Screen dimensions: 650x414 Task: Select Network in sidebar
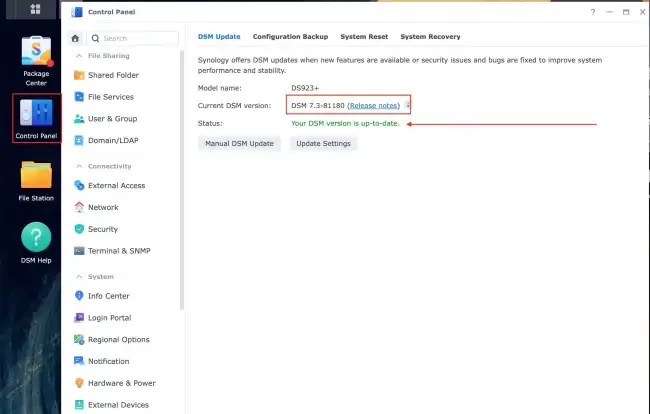pos(103,207)
